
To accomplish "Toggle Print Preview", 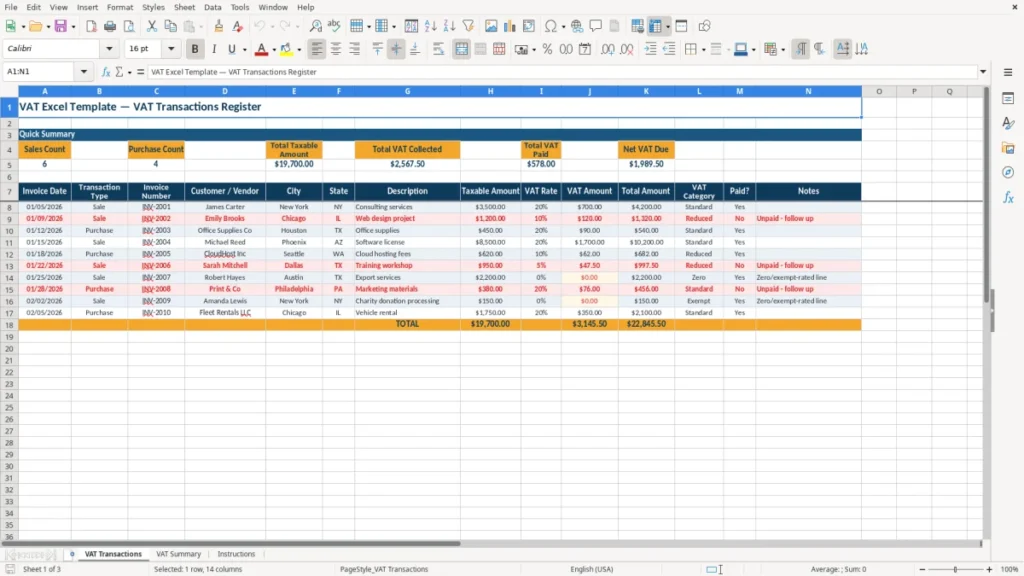I will point(129,26).
